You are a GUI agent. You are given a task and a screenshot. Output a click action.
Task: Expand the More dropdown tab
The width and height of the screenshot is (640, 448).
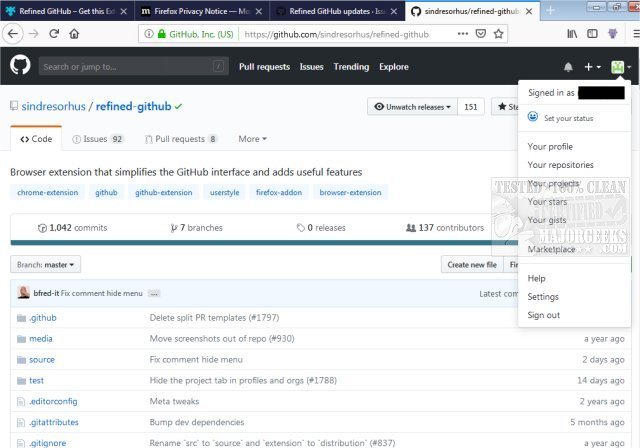(x=253, y=139)
